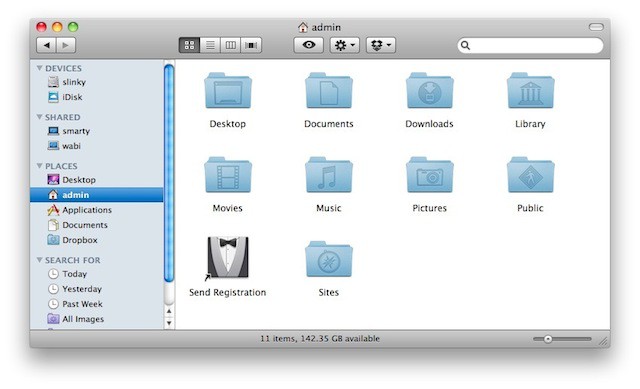Open the Desktop folder icon
The height and width of the screenshot is (389, 640).
click(228, 91)
